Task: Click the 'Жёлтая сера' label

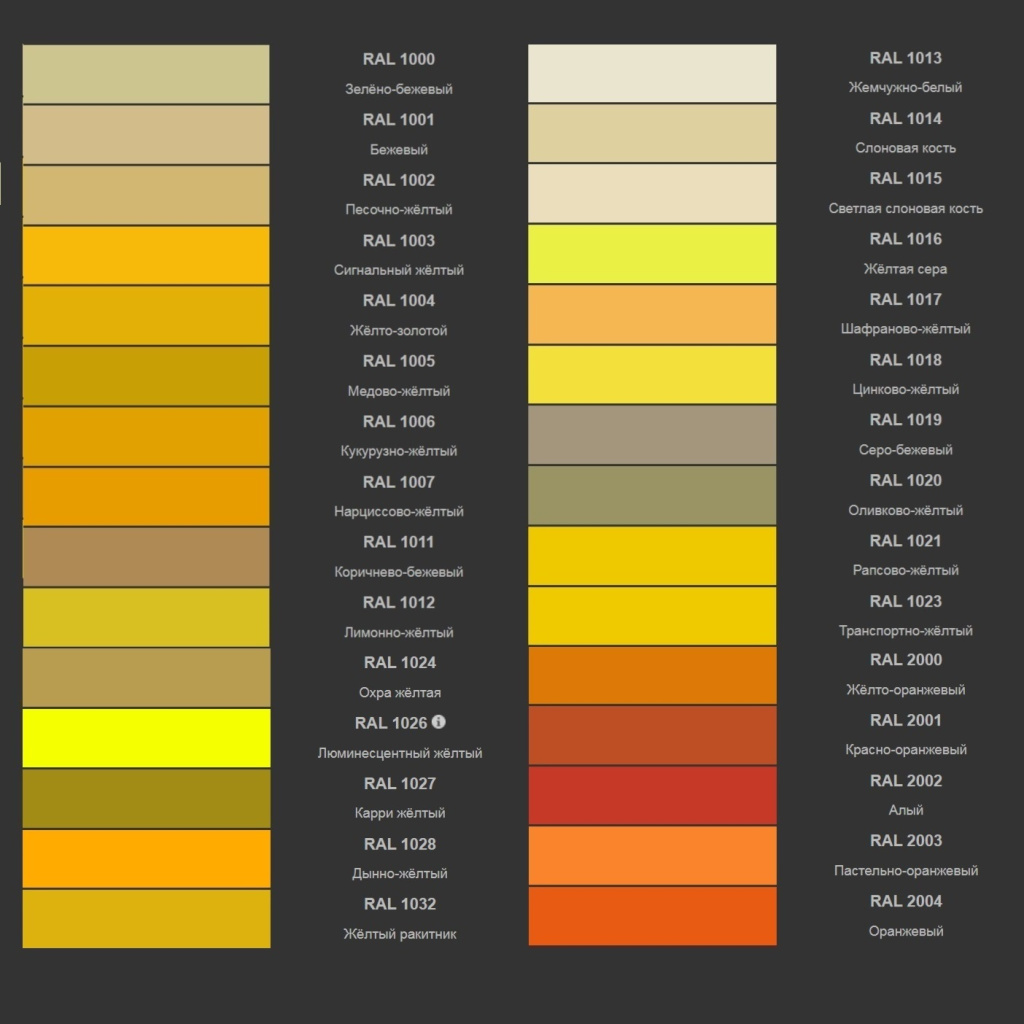Action: coord(905,268)
